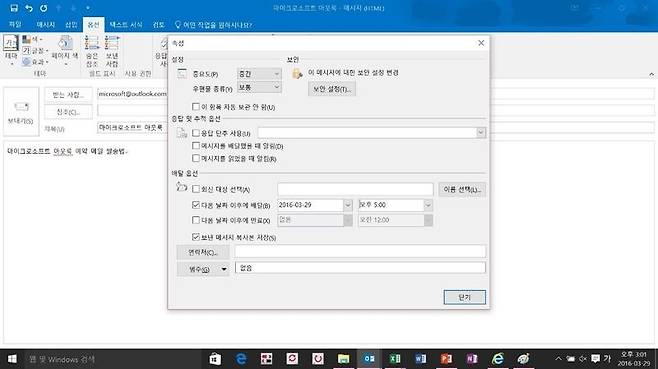Uncheck 'save copy of sent message' checkbox (S)
Viewport: 658px width, 369px height.
(x=196, y=237)
